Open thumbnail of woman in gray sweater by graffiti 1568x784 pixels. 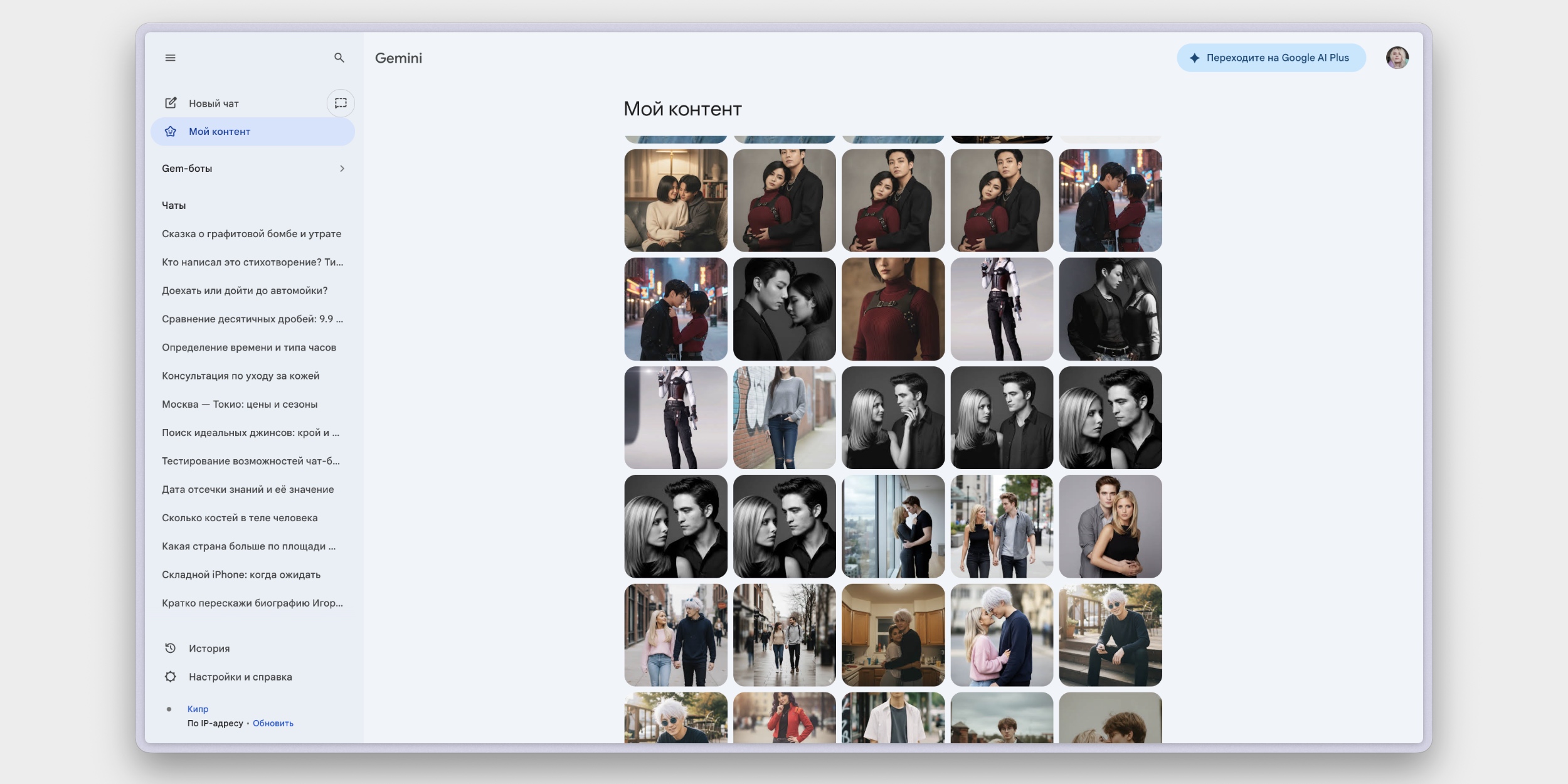click(x=784, y=418)
